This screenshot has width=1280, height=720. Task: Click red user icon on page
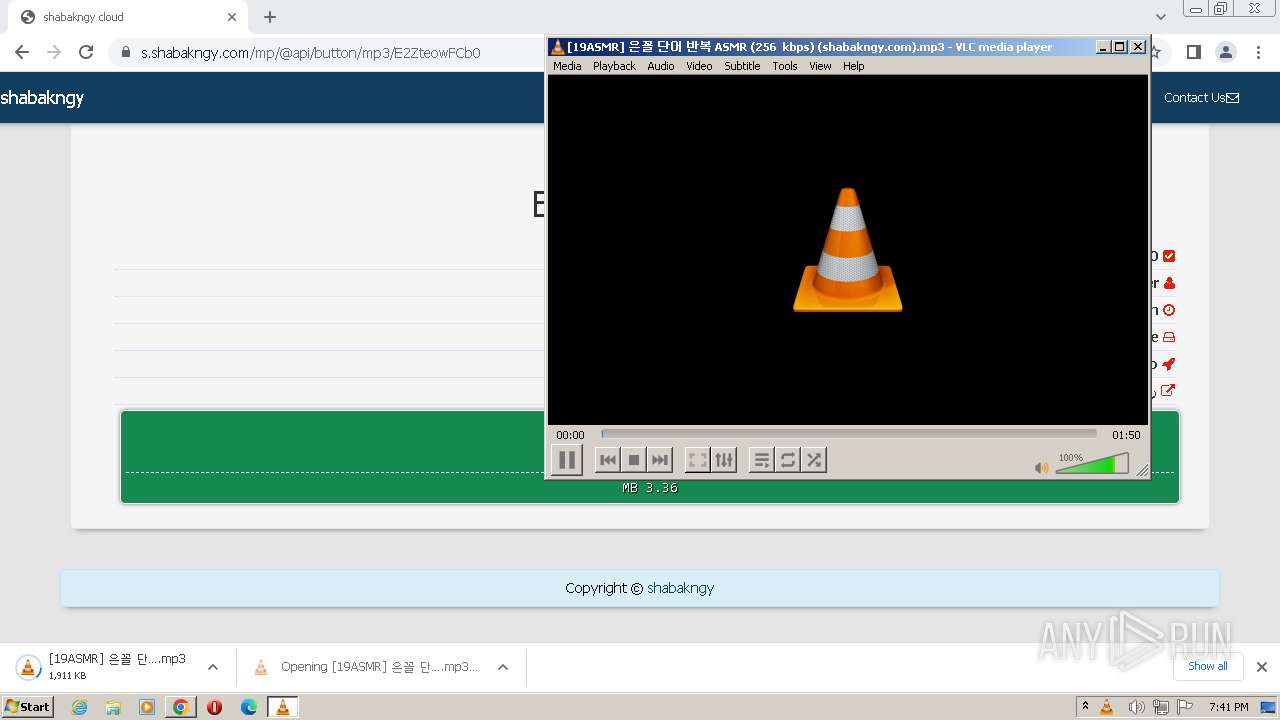point(1169,283)
